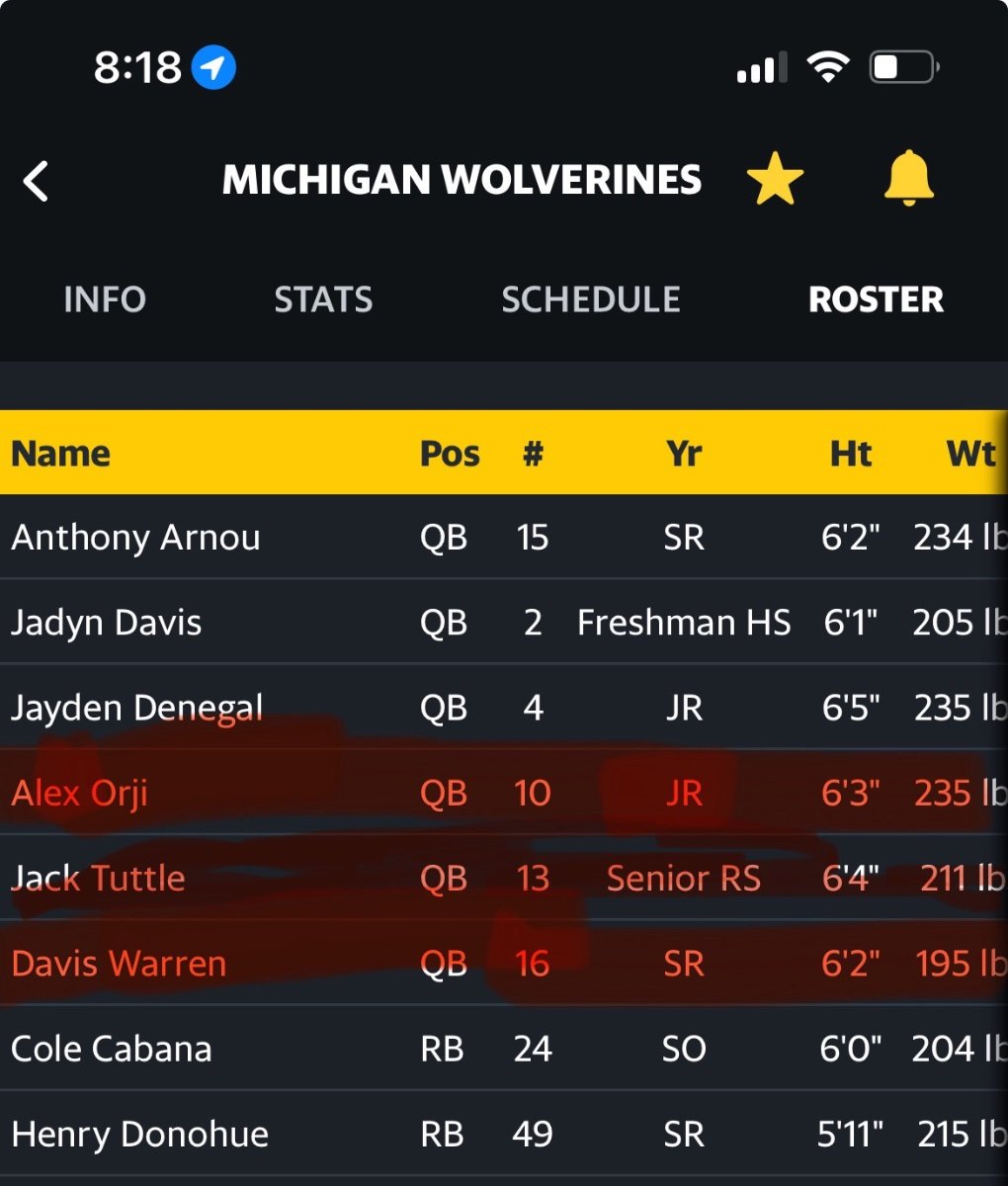Select Alex Orji in the roster

[x=80, y=793]
